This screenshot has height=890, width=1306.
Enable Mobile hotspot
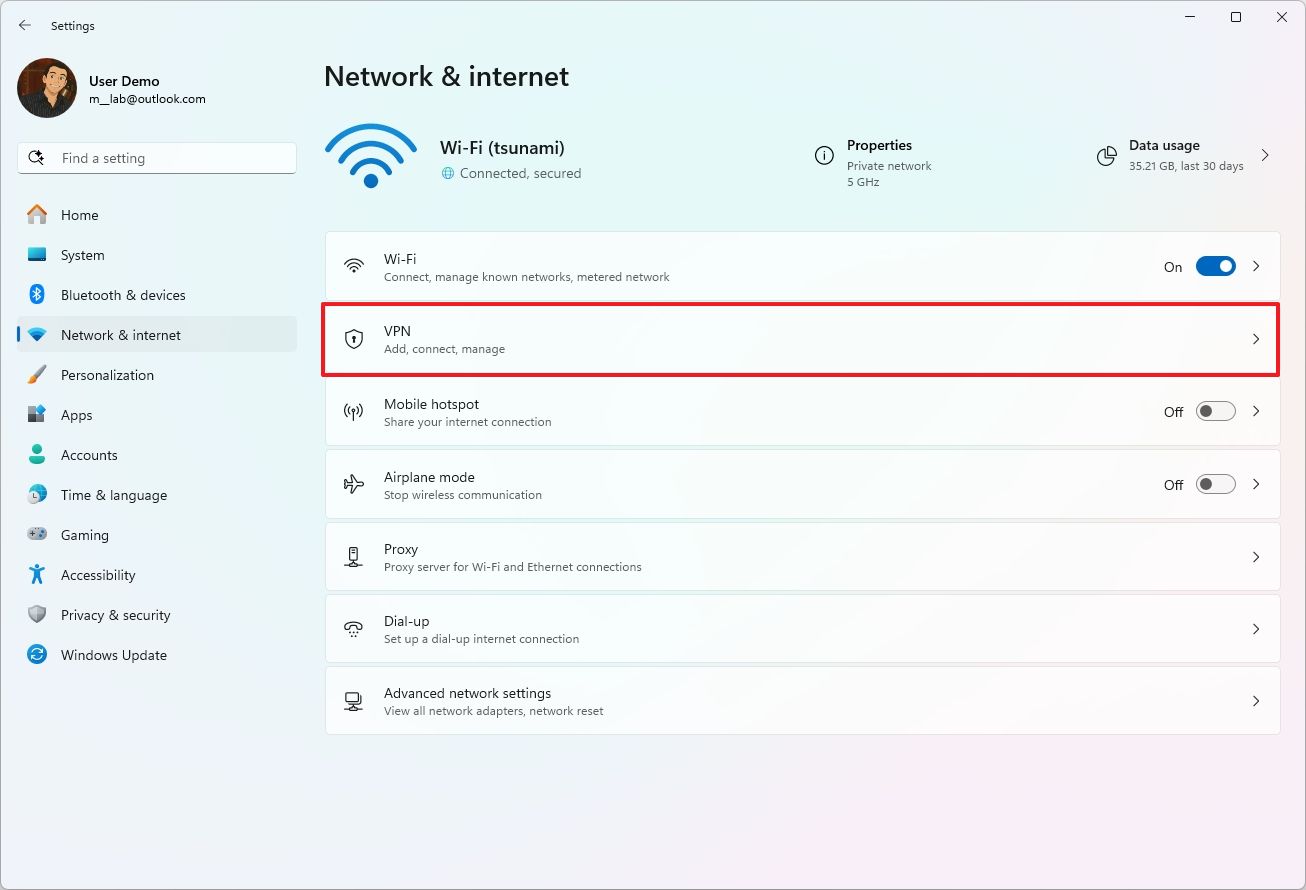pos(1215,411)
